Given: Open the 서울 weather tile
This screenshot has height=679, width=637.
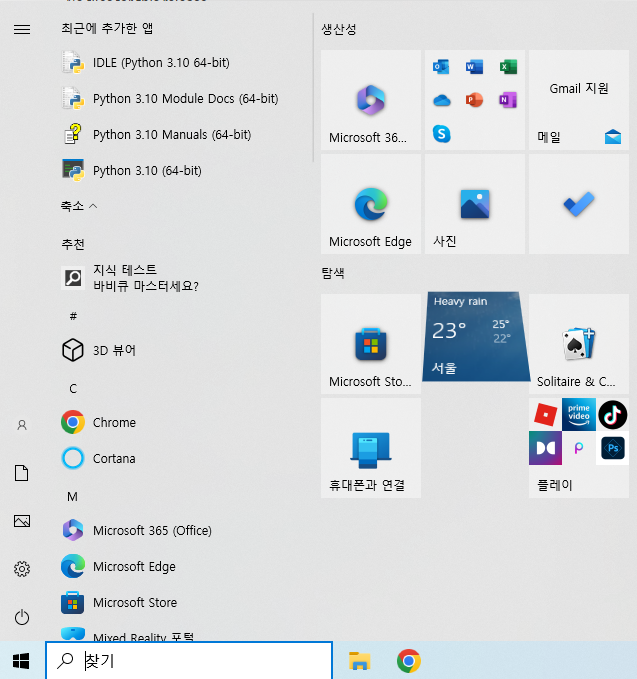Looking at the screenshot, I should pos(476,336).
